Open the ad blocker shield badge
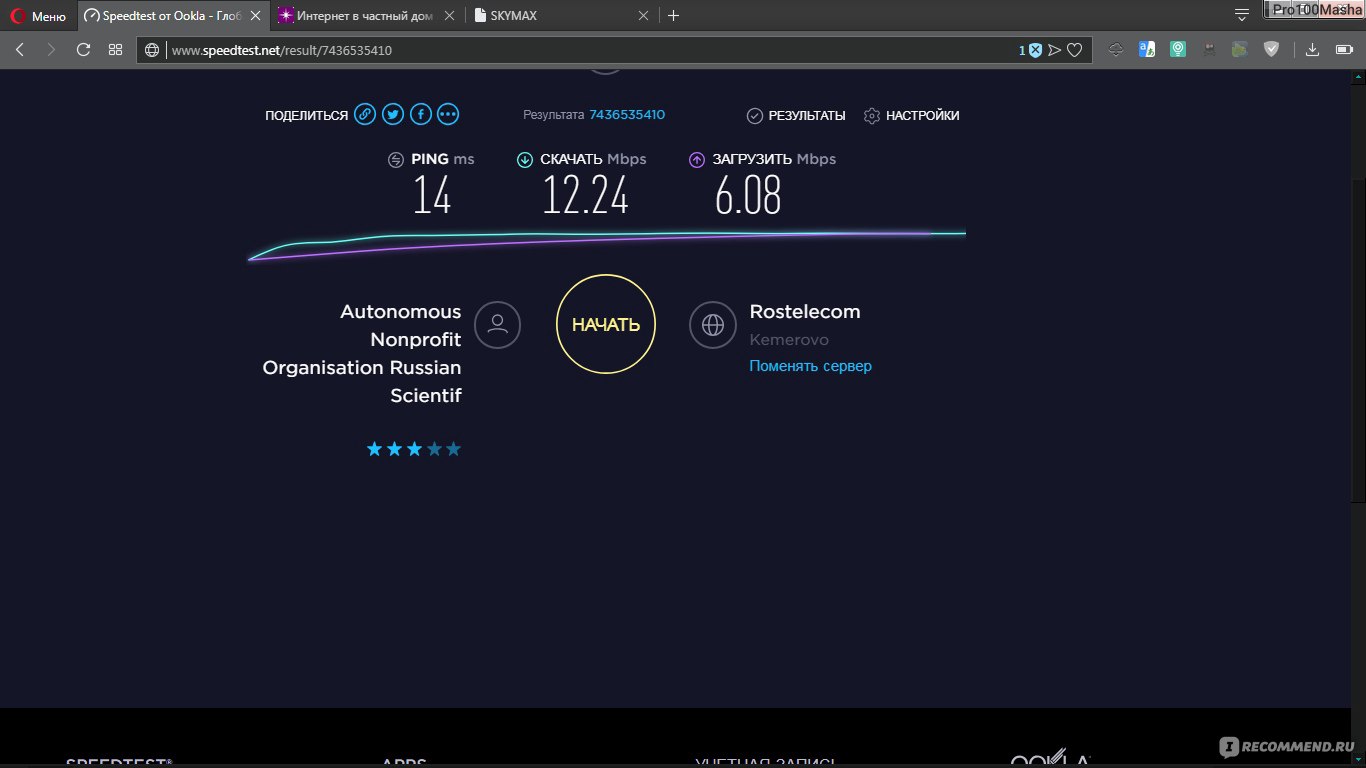Viewport: 1366px width, 768px height. (1035, 50)
